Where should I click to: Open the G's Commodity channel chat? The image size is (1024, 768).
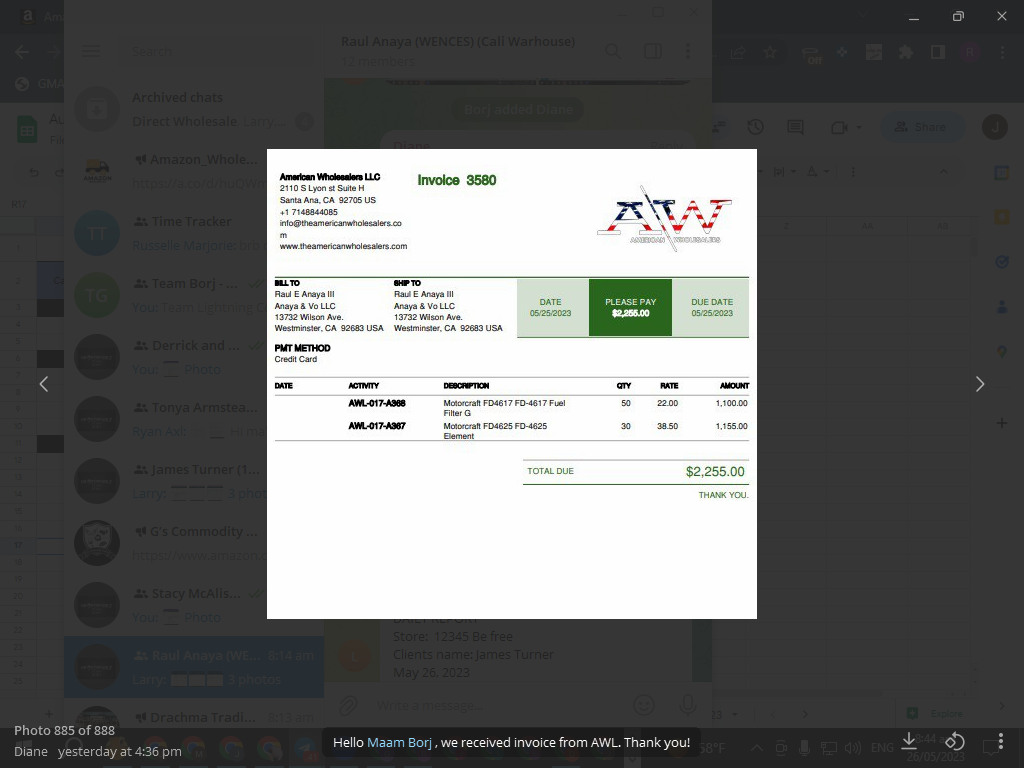tap(194, 543)
